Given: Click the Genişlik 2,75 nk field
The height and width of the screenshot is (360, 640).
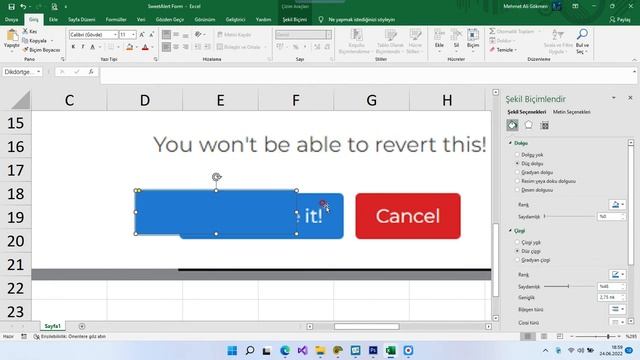Looking at the screenshot, I should (x=611, y=298).
